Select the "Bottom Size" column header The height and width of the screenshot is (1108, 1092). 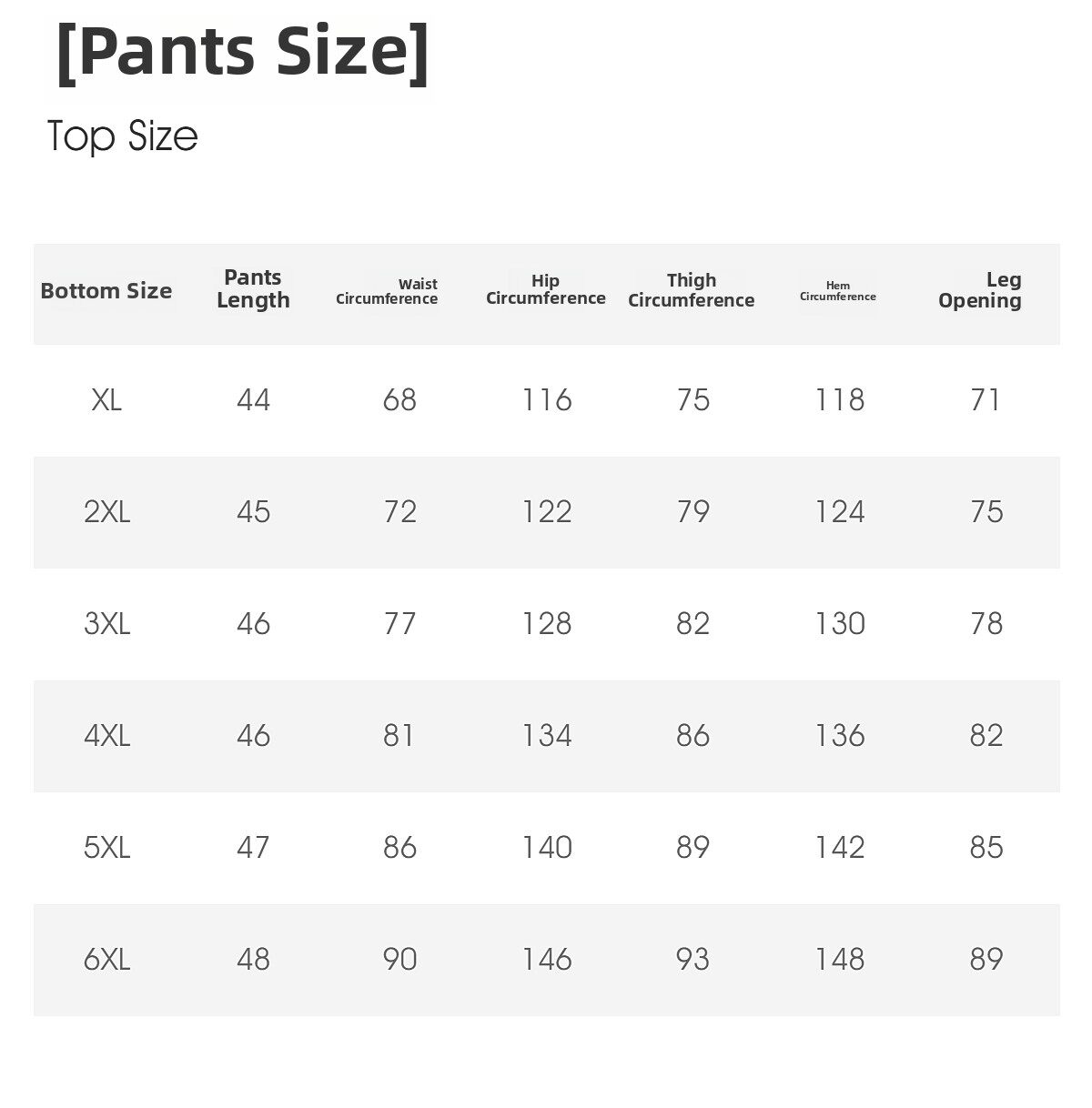point(106,291)
